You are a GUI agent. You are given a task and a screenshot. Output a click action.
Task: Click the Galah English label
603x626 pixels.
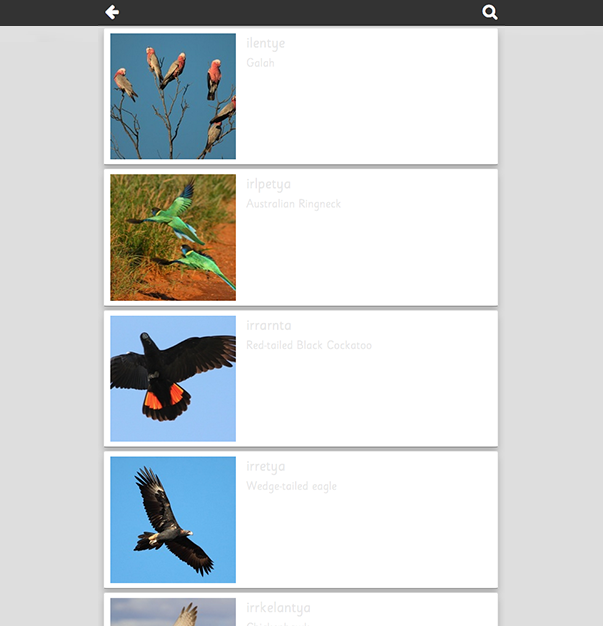click(x=260, y=63)
